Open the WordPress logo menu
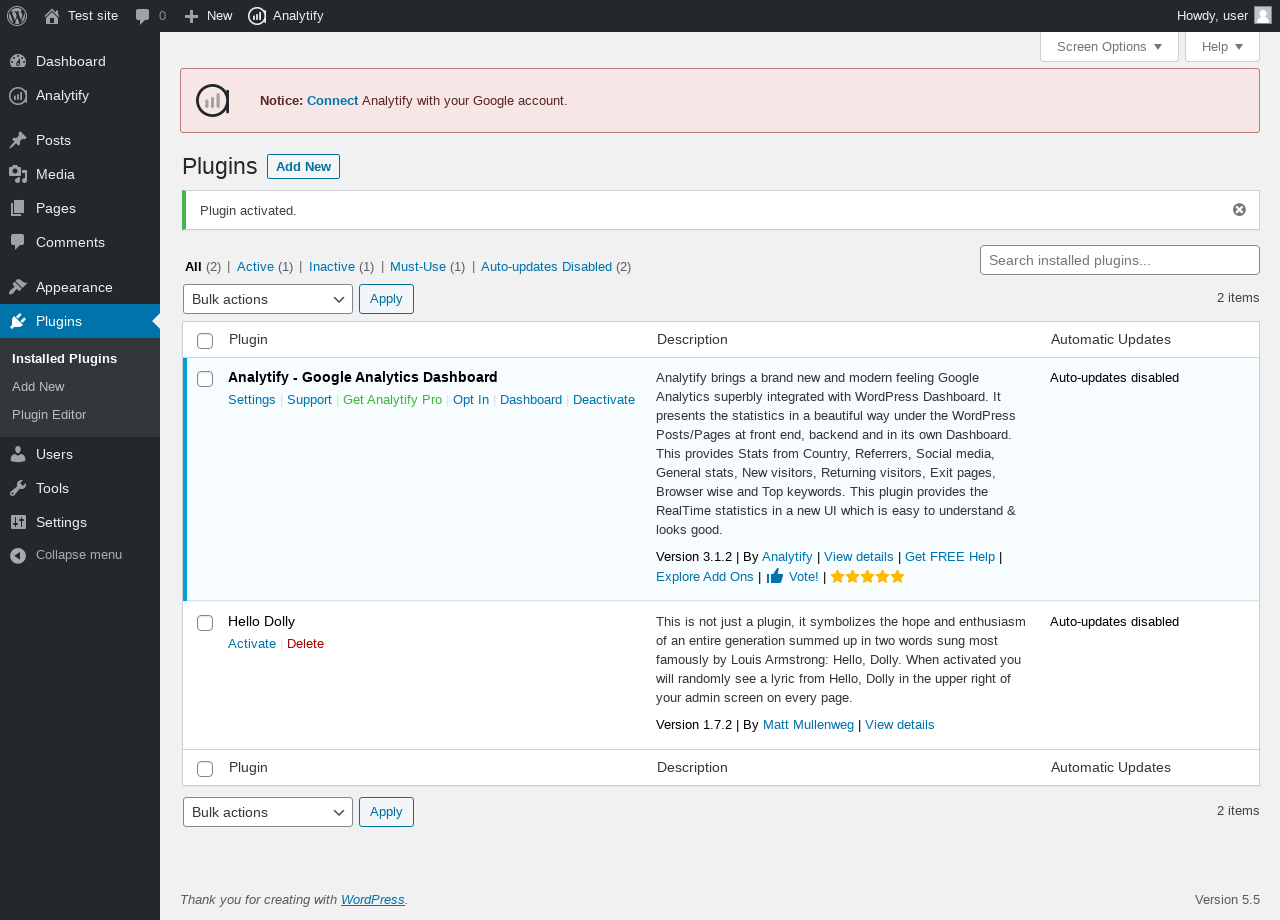 click(x=17, y=16)
